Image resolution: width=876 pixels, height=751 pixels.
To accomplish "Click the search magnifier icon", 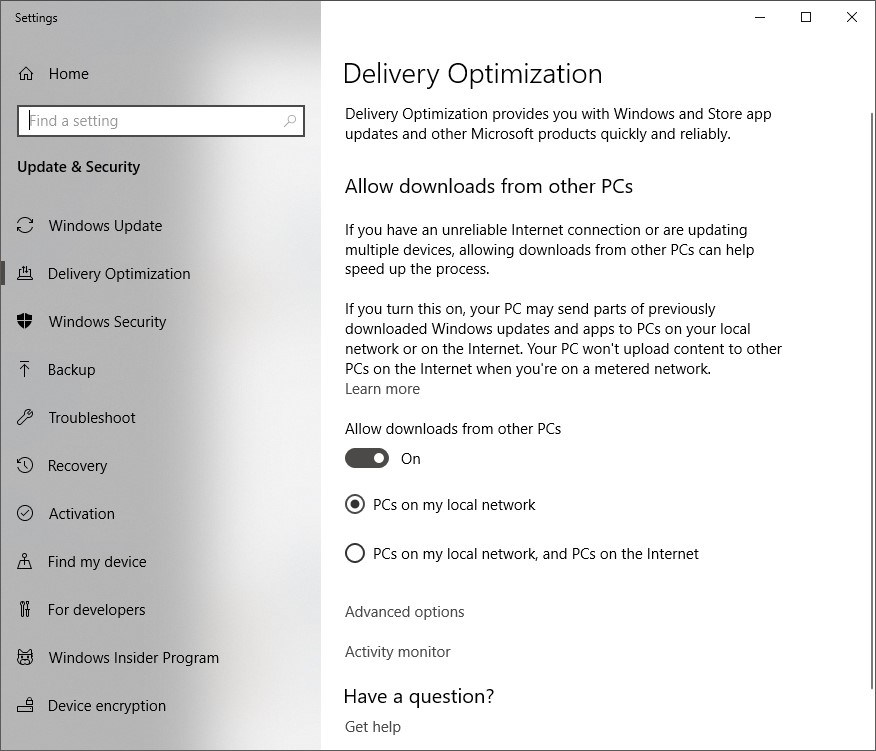I will pos(289,121).
